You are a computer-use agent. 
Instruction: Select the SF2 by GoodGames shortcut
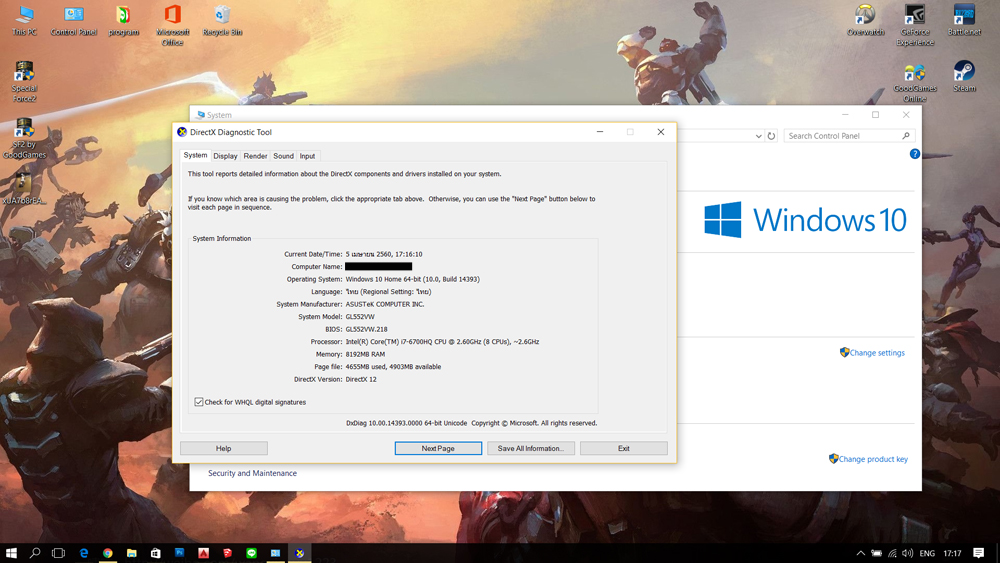tap(24, 138)
